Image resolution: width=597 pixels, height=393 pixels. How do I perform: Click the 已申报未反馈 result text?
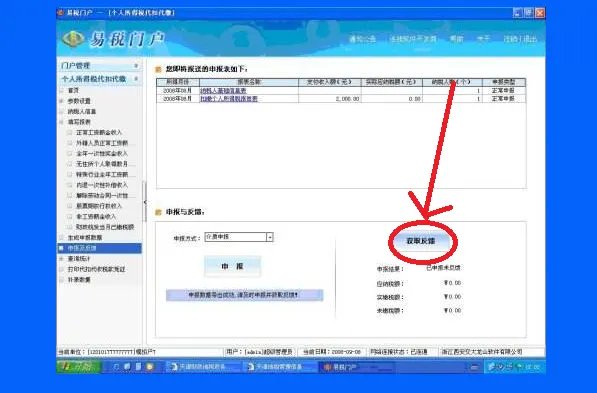[x=443, y=268]
